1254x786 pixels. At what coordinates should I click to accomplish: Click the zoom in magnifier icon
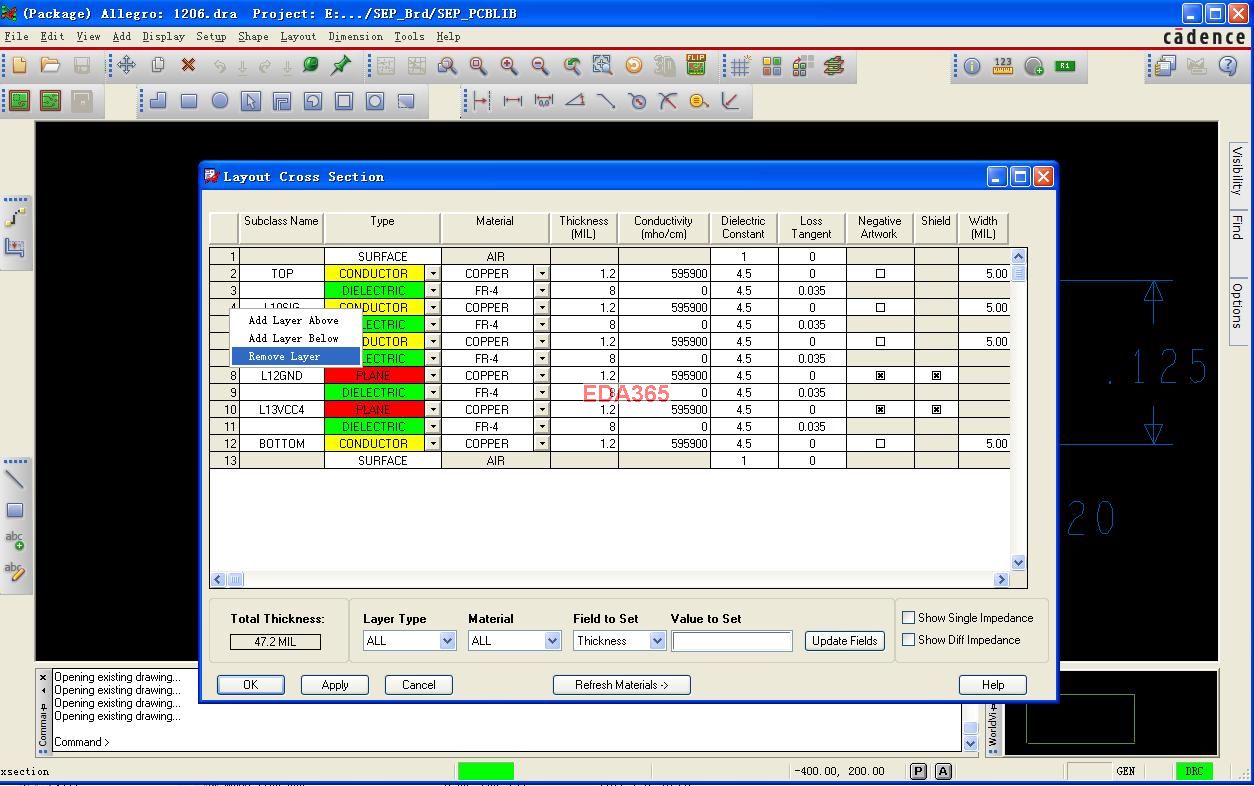click(509, 66)
